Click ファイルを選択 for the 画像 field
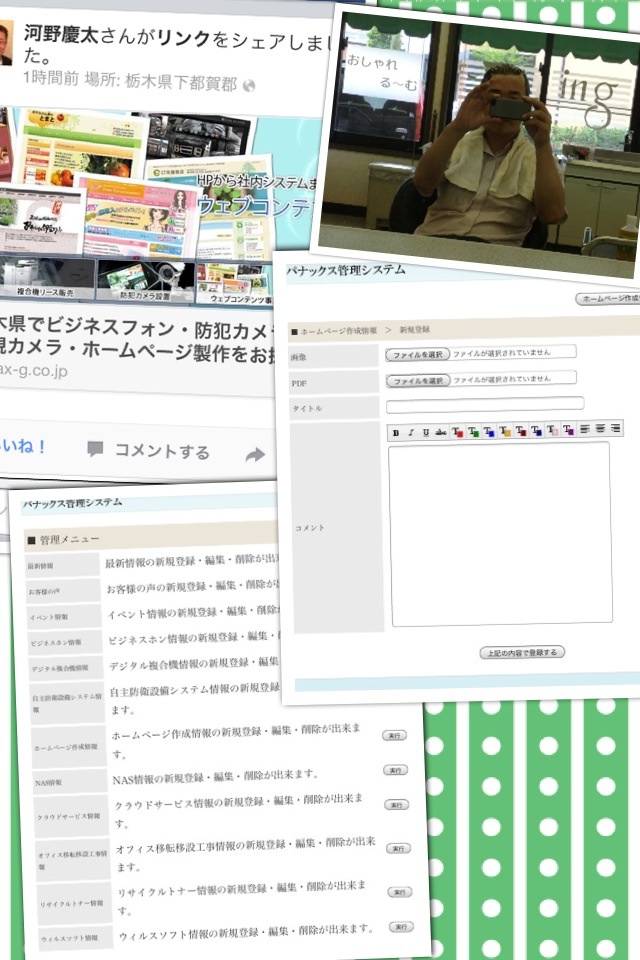 [418, 354]
